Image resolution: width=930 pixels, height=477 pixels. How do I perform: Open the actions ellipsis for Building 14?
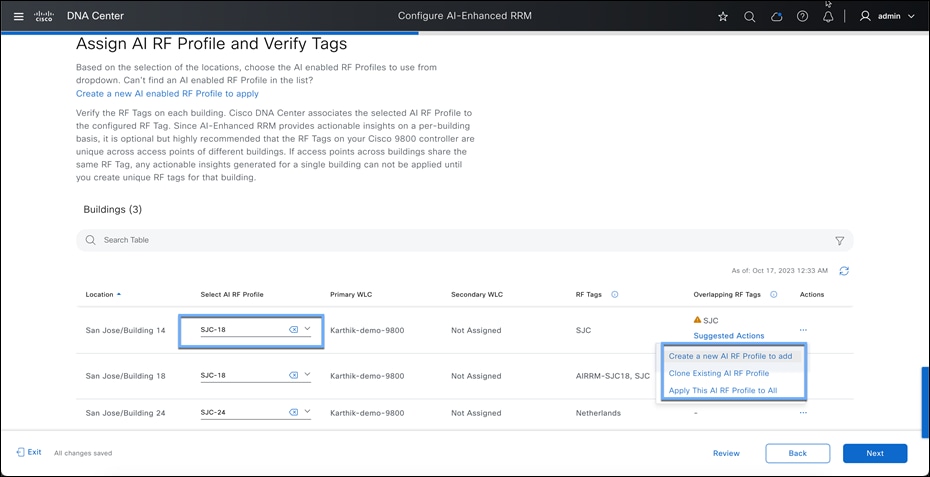803,330
